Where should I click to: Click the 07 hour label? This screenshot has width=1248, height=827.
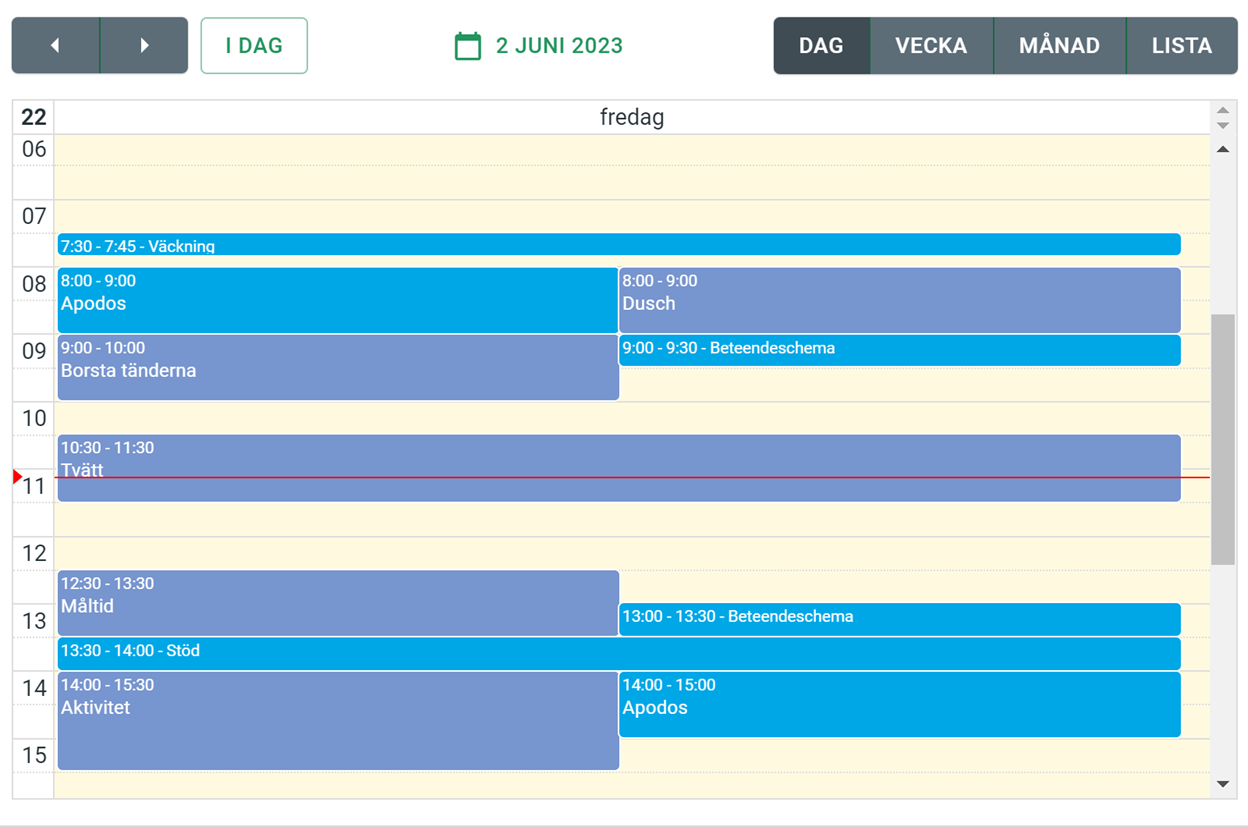coord(34,216)
